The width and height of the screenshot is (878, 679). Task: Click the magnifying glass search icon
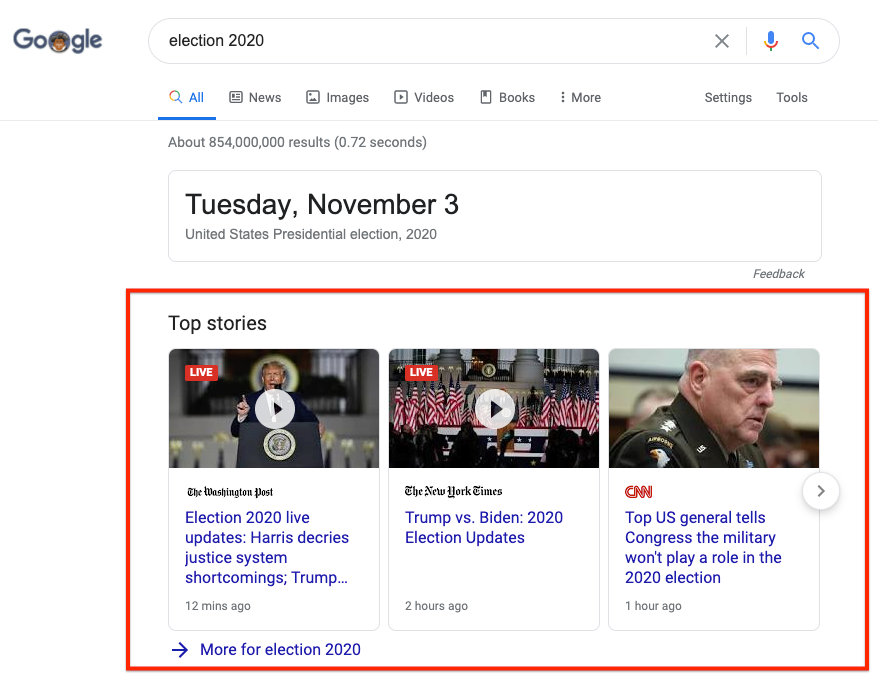click(x=810, y=41)
